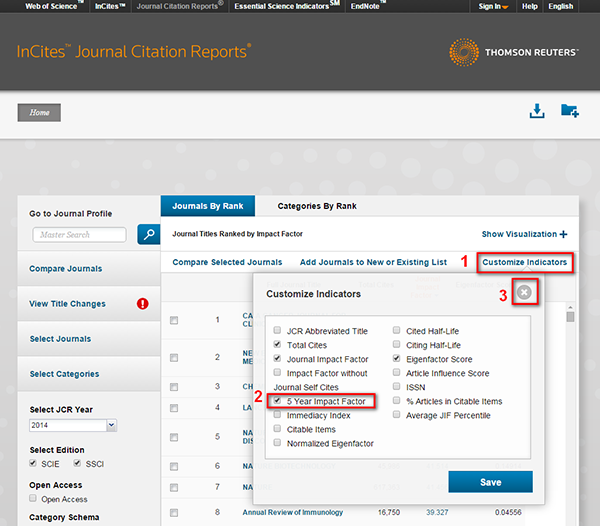
Task: Click Show Visualization
Action: pyautogui.click(x=519, y=234)
